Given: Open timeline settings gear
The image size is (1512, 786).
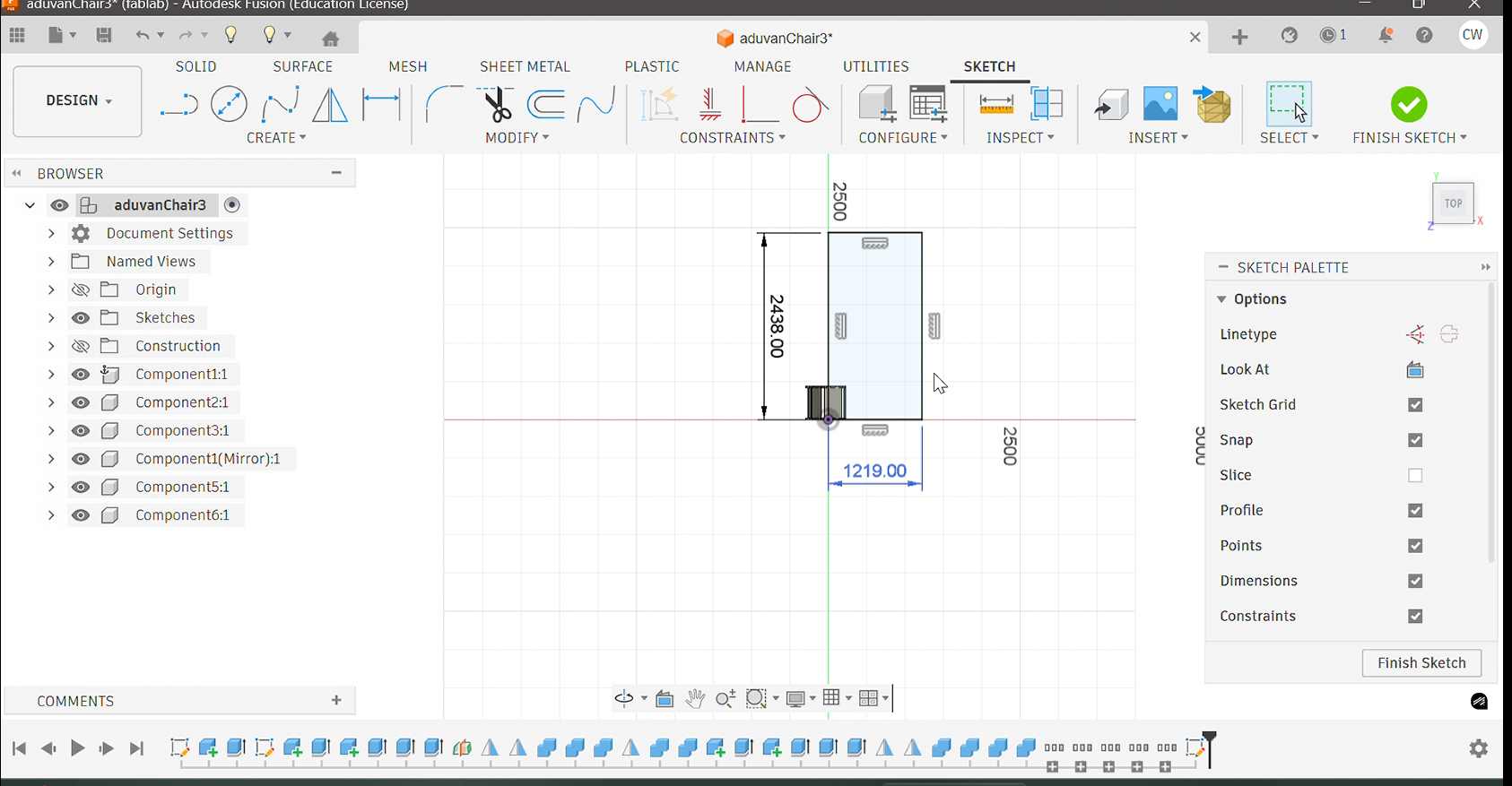Looking at the screenshot, I should [1479, 748].
